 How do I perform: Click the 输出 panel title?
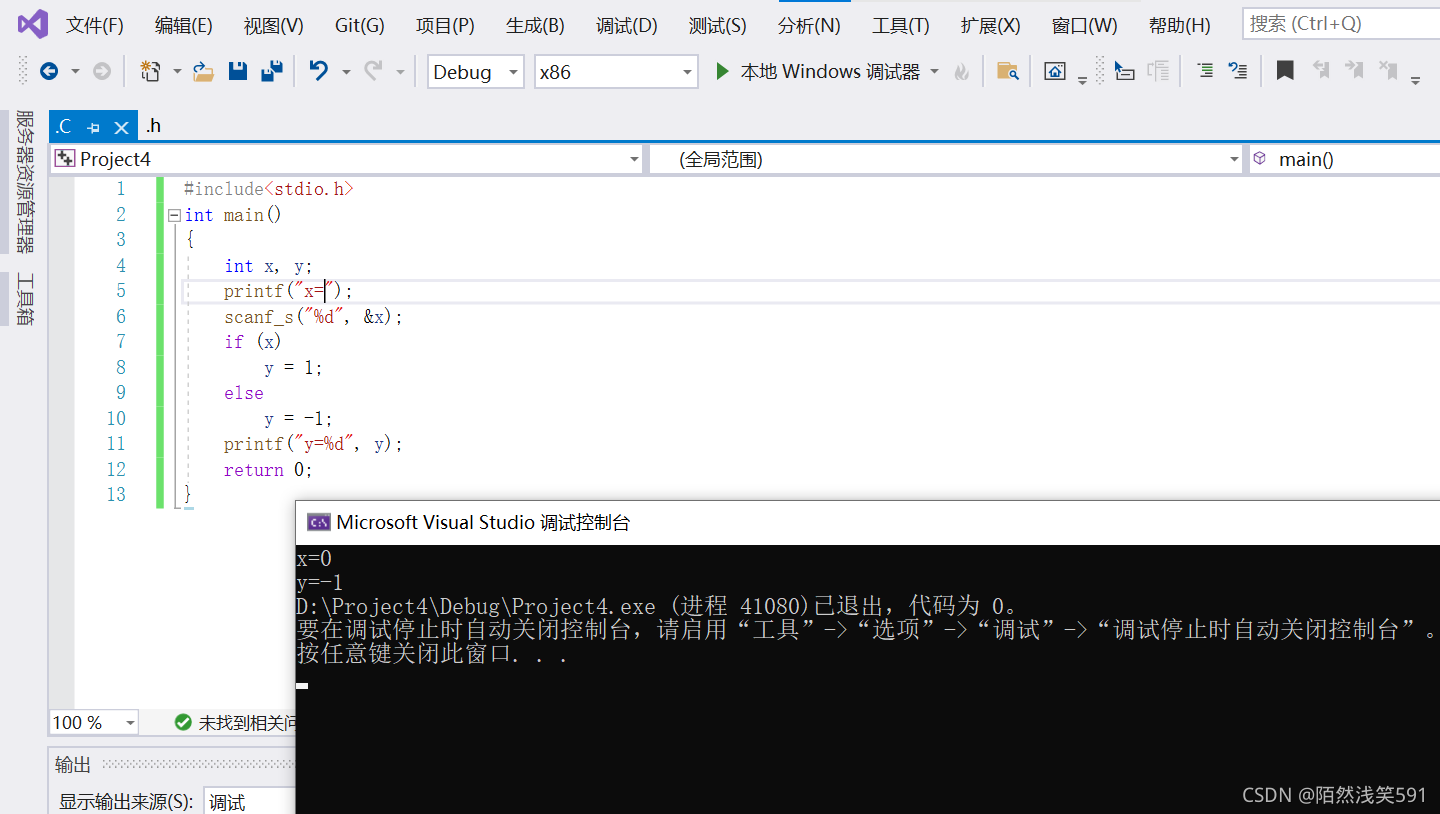73,765
